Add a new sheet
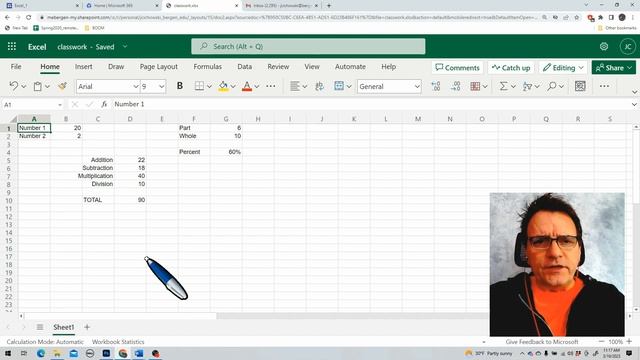Screen dimensions: 640x360 (x=87, y=327)
